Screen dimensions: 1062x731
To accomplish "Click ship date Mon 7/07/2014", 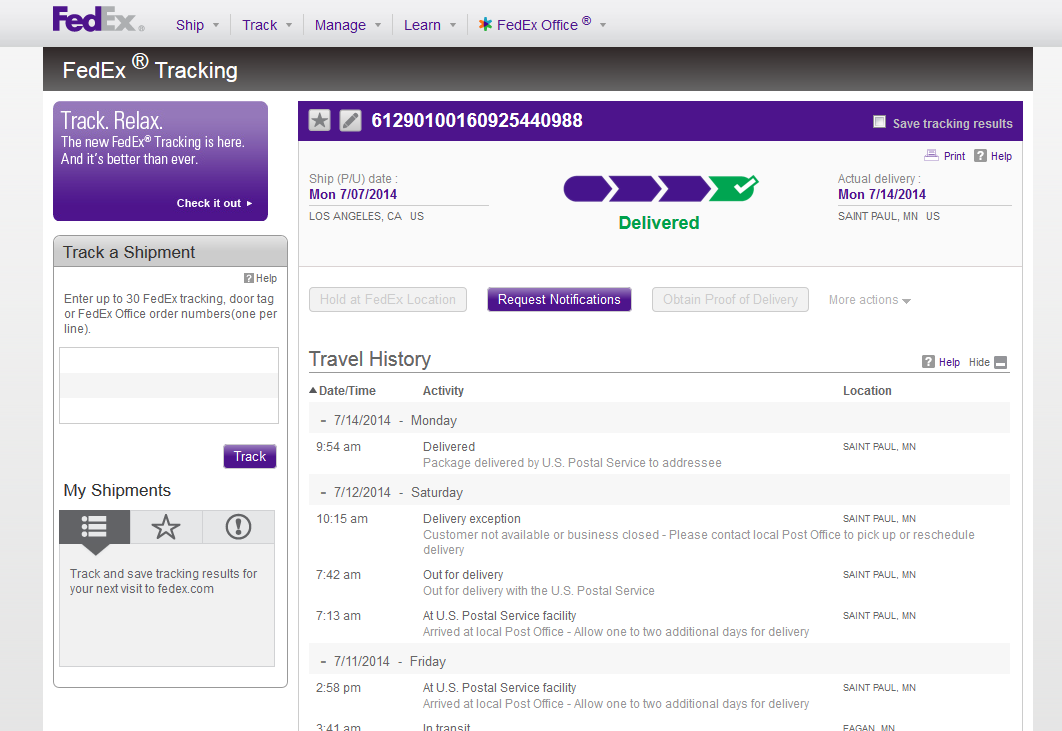I will 353,194.
